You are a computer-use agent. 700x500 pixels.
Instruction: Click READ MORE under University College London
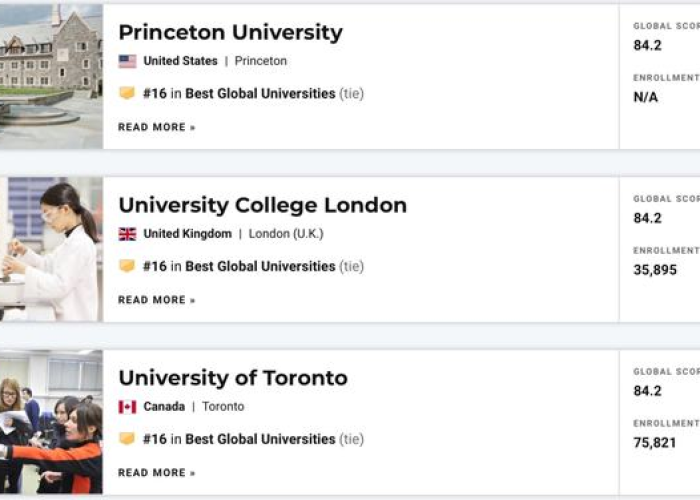[157, 300]
